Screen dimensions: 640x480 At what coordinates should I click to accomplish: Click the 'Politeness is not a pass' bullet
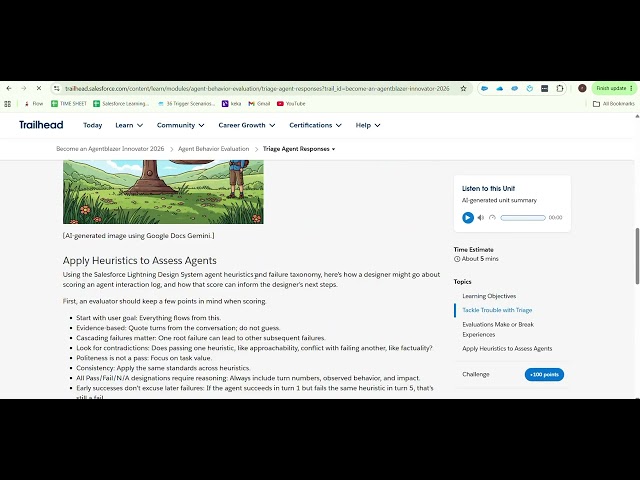pos(144,358)
